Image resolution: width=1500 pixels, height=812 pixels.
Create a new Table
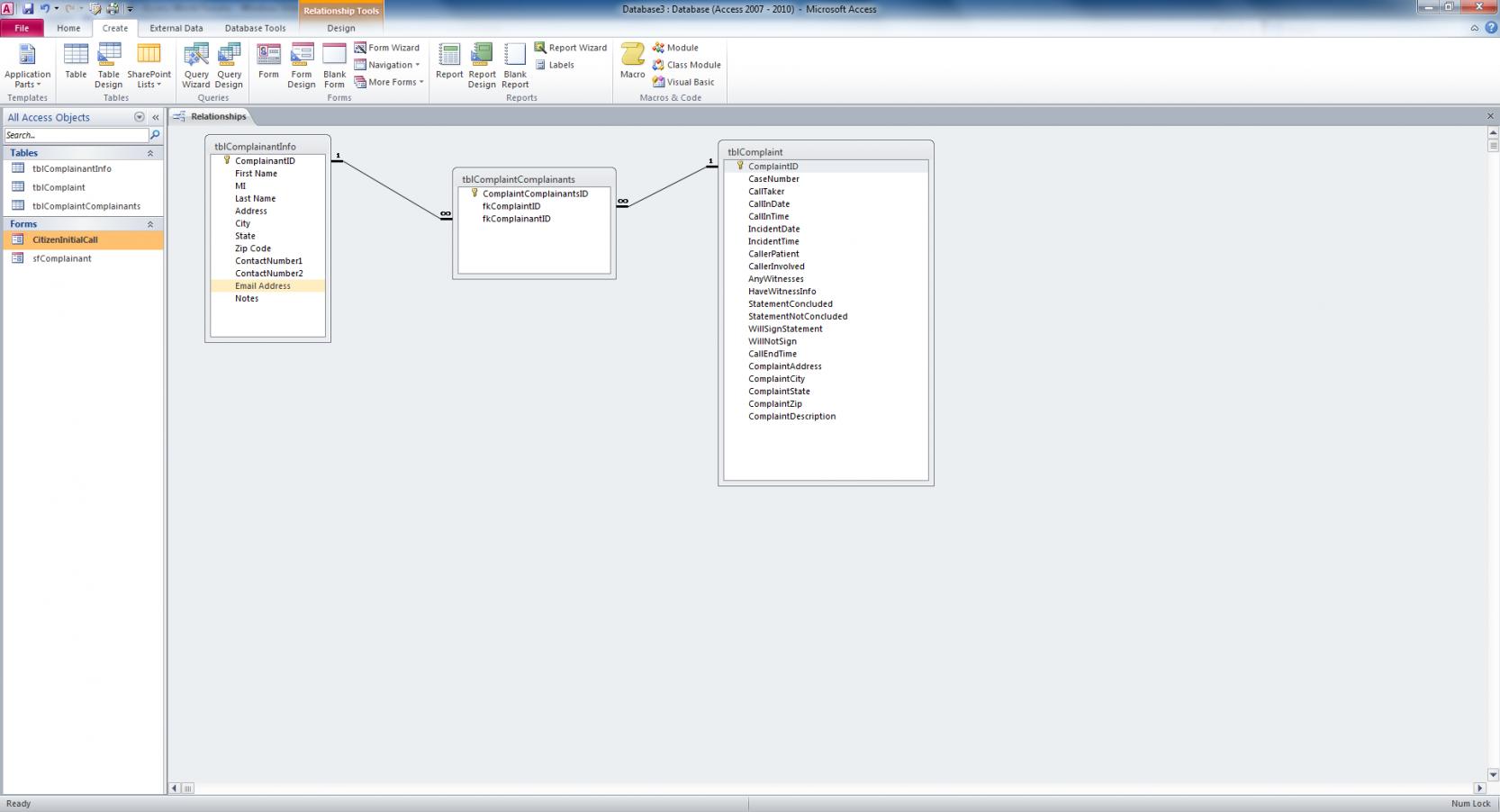click(x=76, y=61)
